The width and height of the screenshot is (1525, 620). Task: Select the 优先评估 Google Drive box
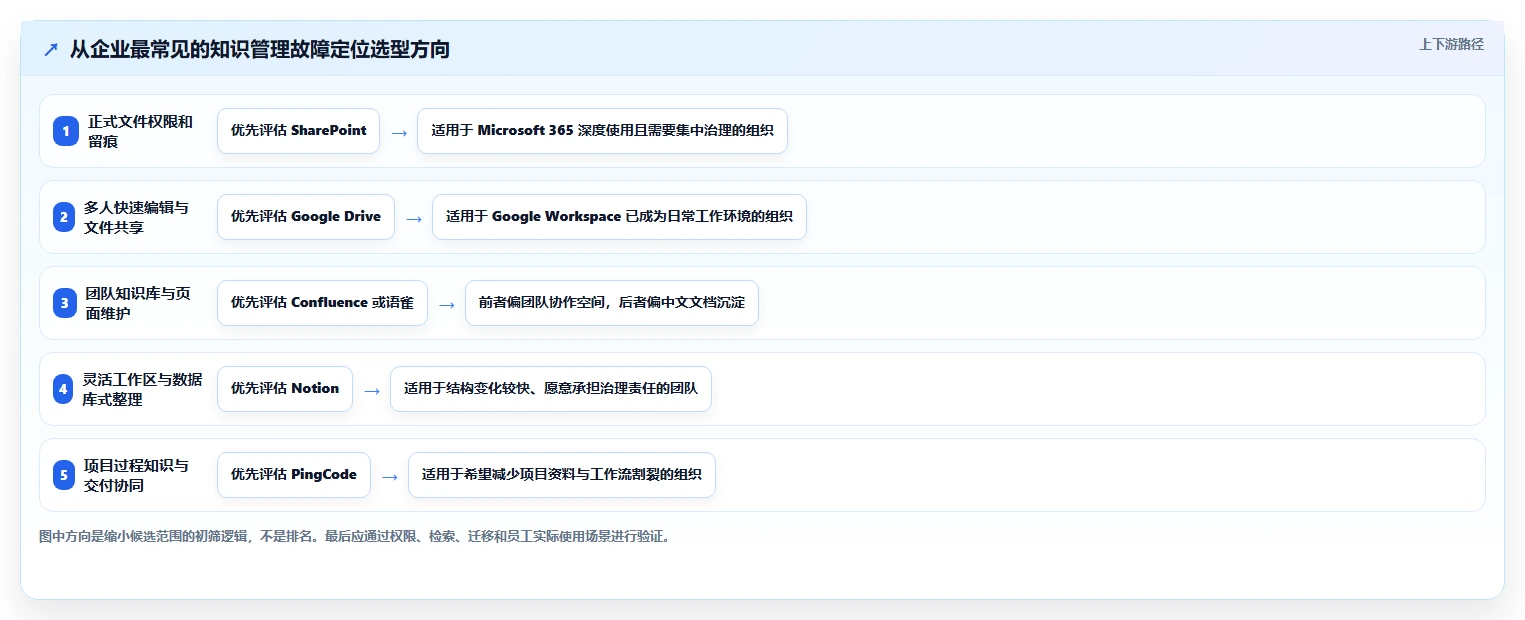pos(306,217)
